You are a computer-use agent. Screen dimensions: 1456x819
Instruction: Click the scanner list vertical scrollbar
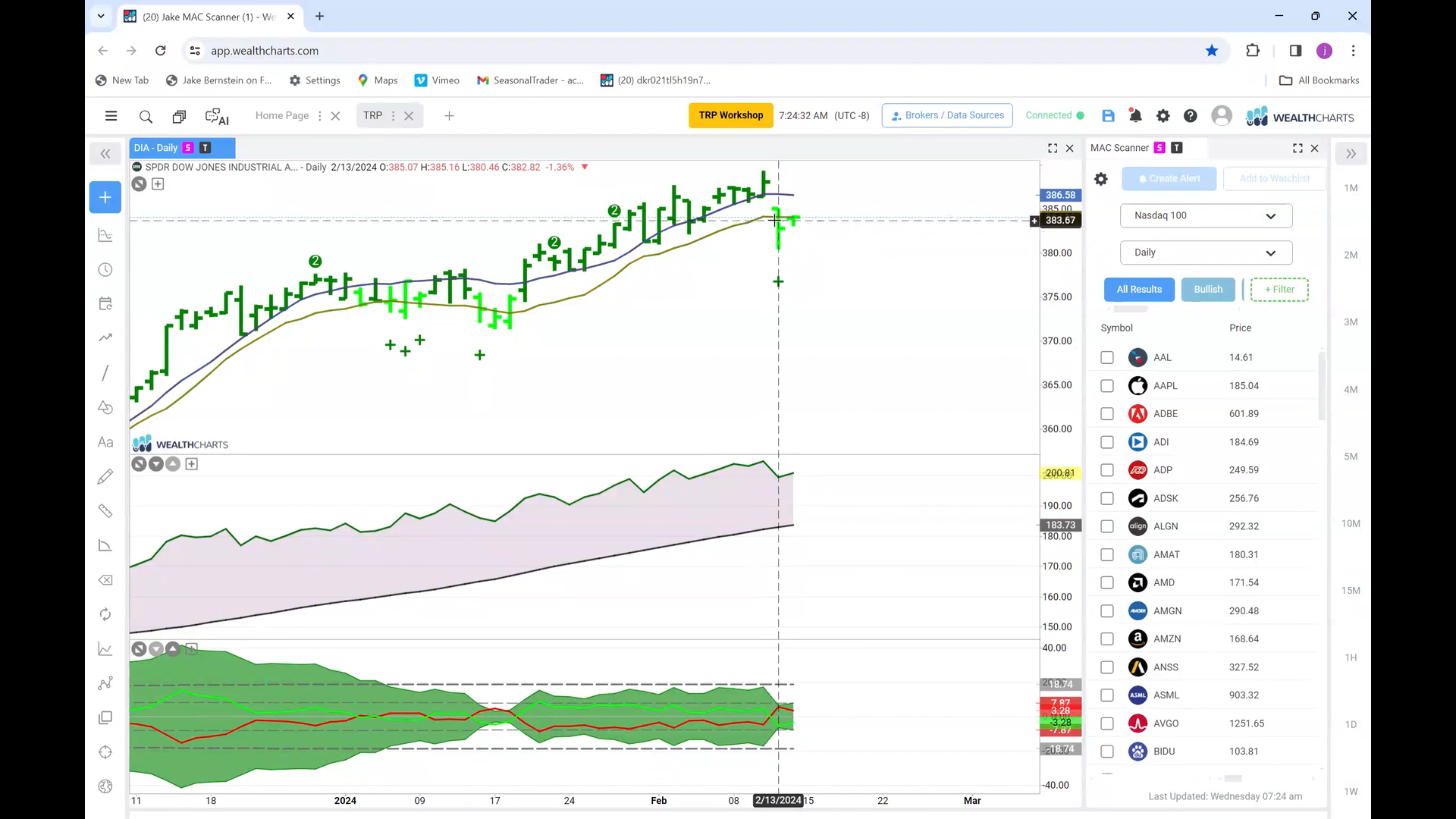coord(1322,385)
